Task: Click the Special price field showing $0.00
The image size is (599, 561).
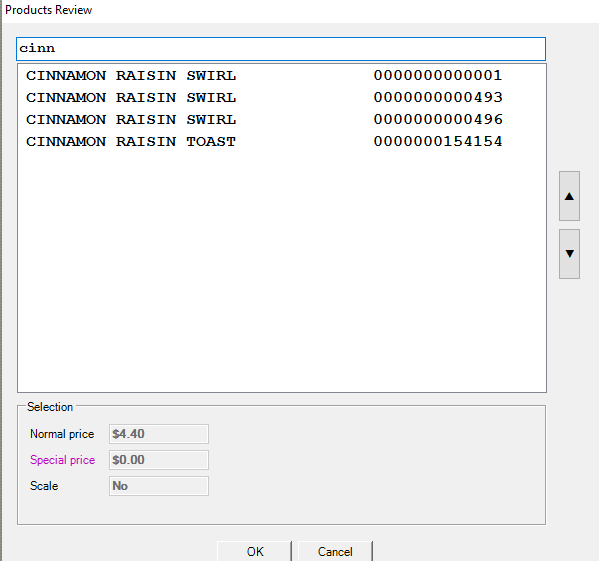Action: coord(159,460)
